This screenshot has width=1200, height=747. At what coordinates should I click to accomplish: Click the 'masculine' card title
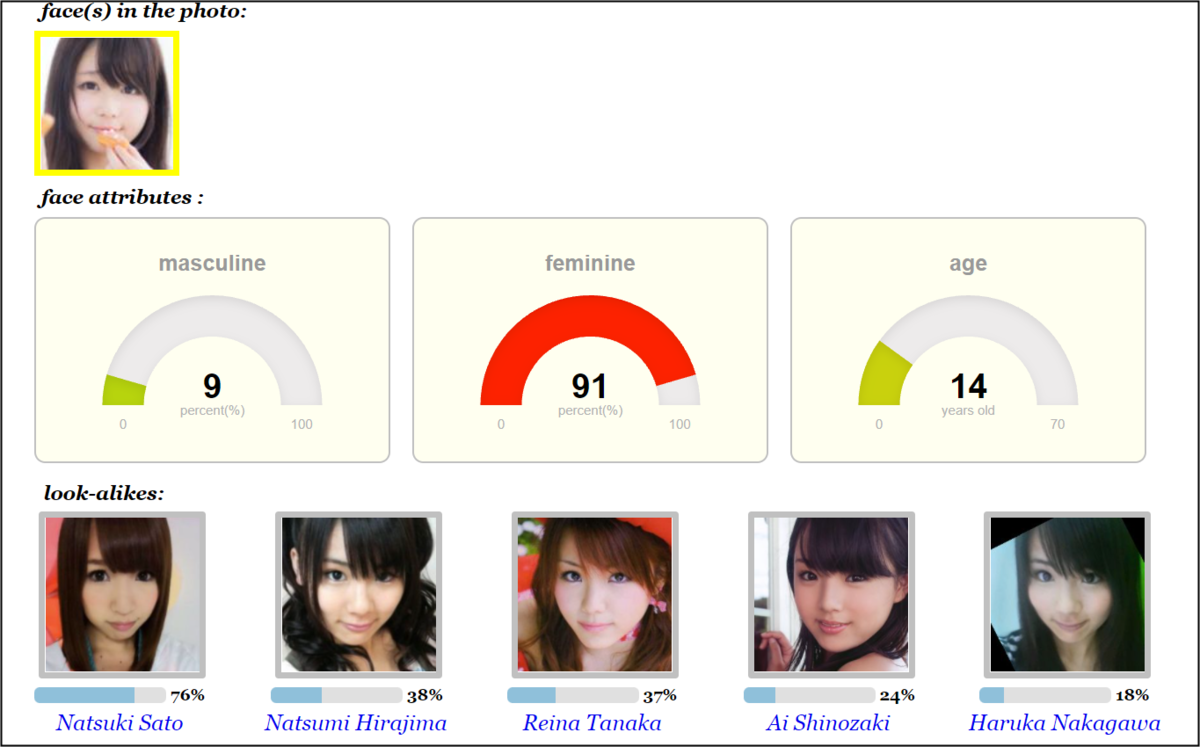click(212, 264)
